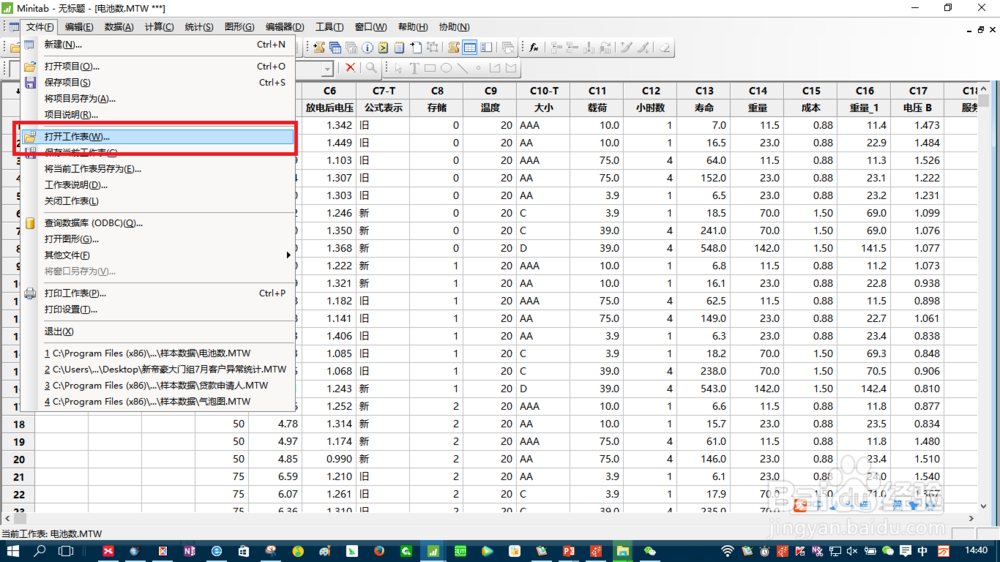Choose 将项目另存为(A)... menu entry
Image resolution: width=1000 pixels, height=562 pixels.
point(158,98)
